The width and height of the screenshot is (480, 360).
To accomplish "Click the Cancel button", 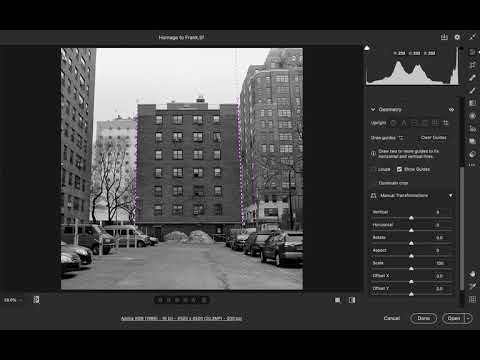I will coord(392,318).
